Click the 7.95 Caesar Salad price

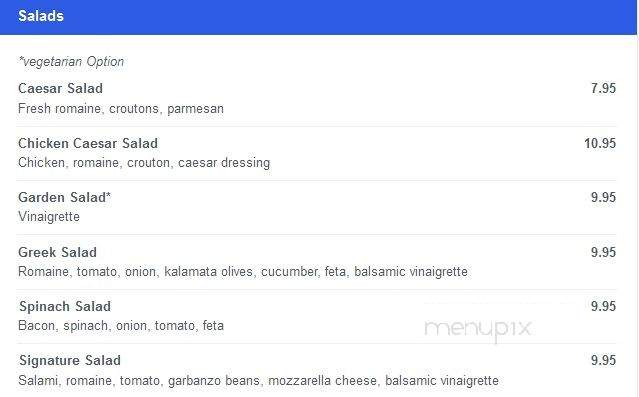[x=603, y=88]
